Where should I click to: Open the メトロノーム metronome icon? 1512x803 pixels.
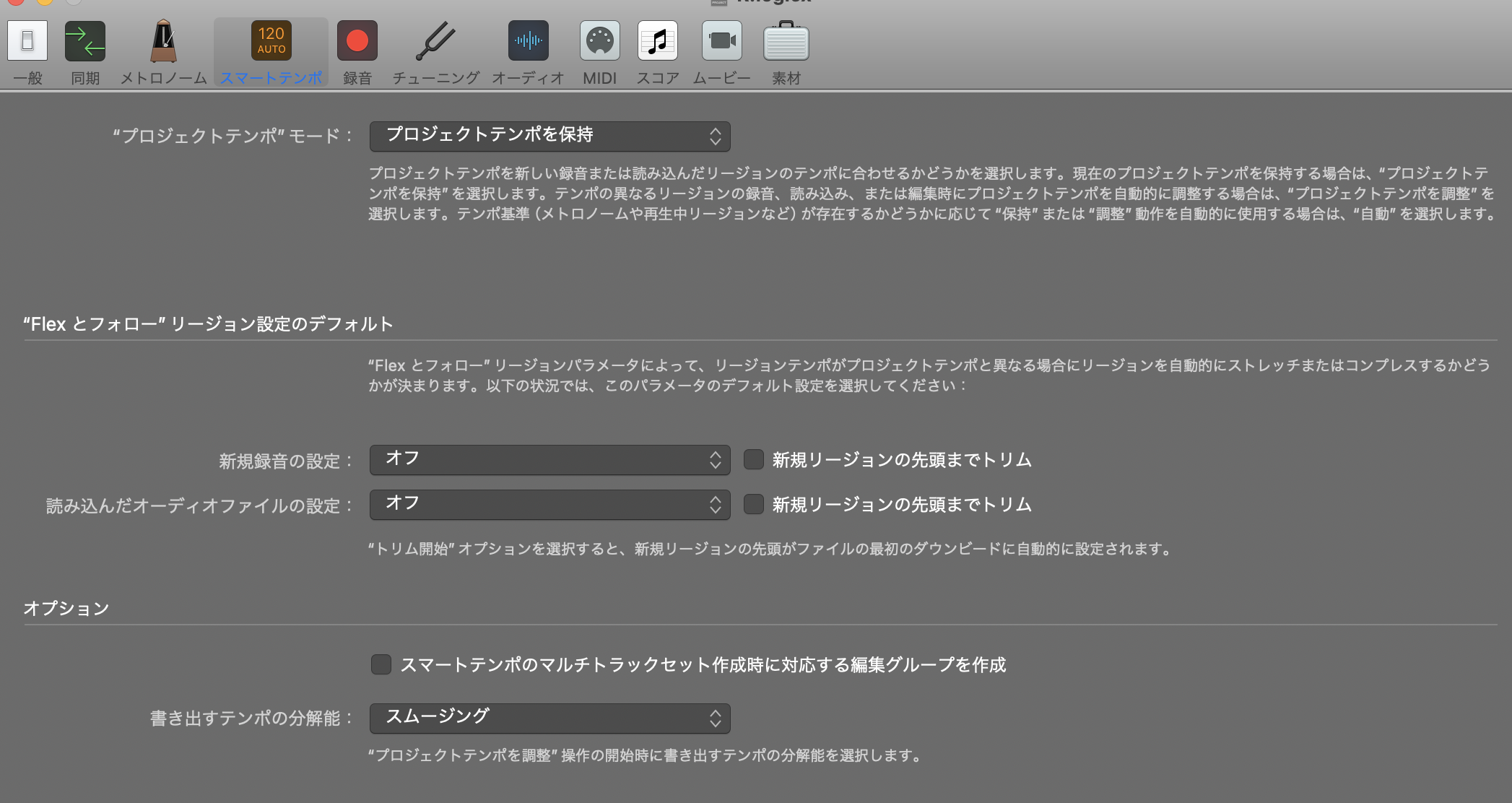coord(163,41)
